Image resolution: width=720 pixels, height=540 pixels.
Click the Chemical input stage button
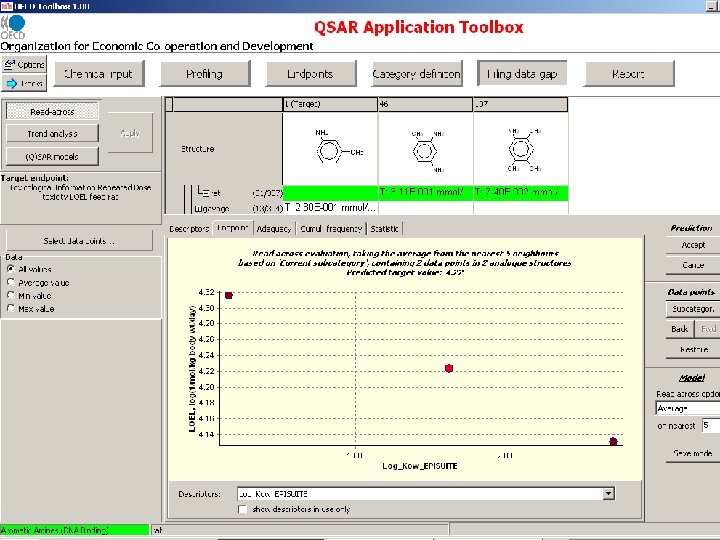click(99, 73)
